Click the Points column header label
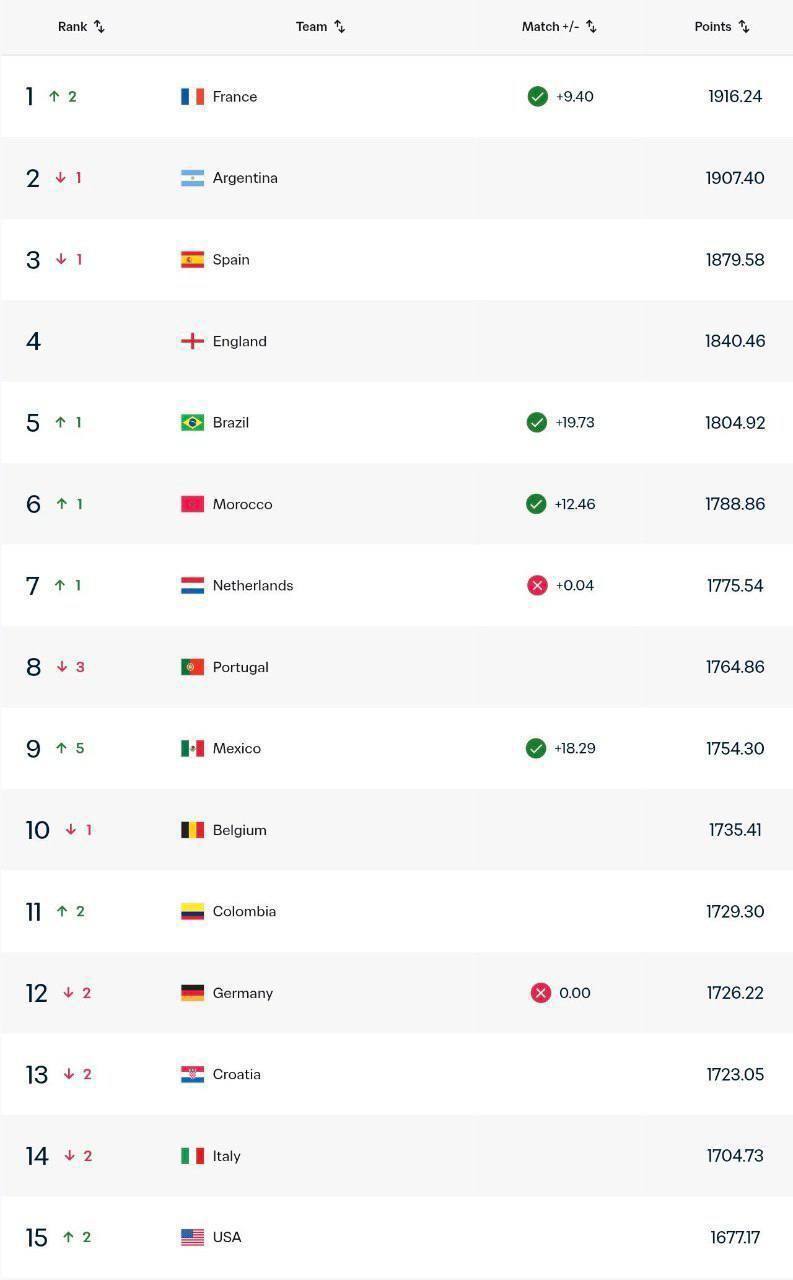This screenshot has height=1280, width=793. 713,27
